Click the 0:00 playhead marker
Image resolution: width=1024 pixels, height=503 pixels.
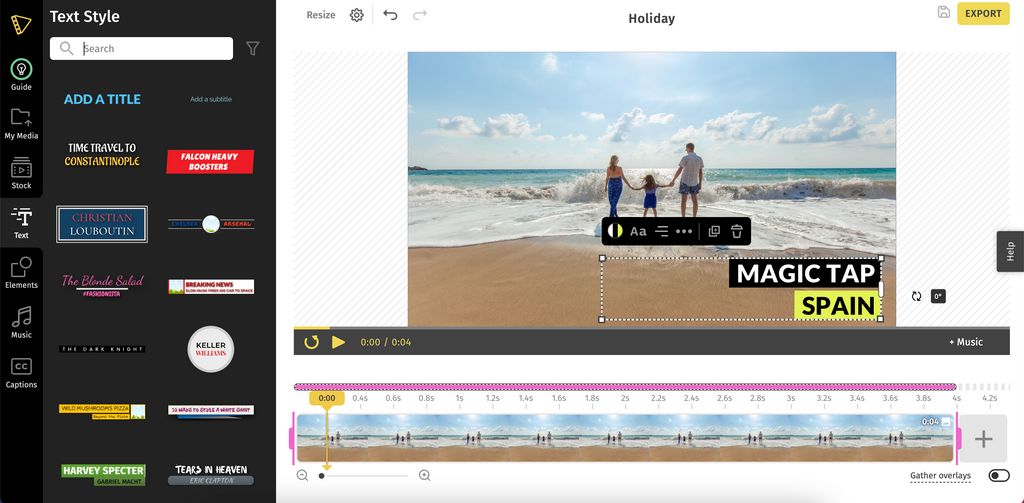[x=327, y=398]
